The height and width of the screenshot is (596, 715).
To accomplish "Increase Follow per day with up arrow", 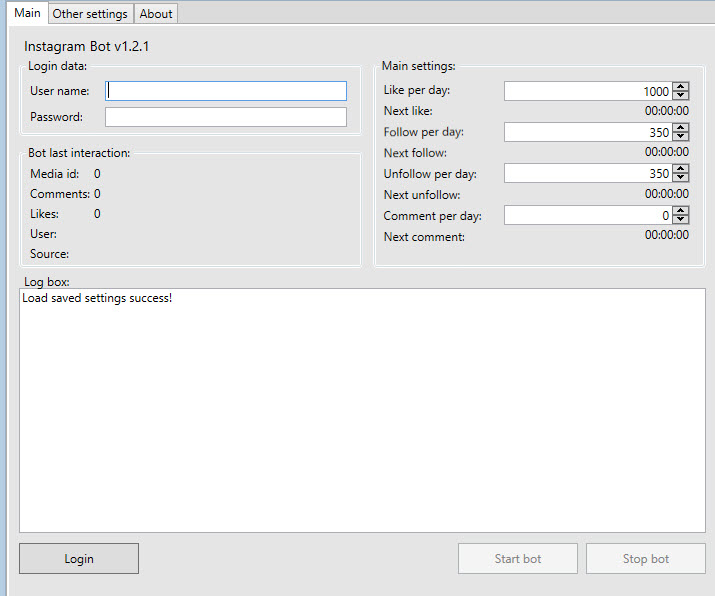I will click(x=680, y=127).
